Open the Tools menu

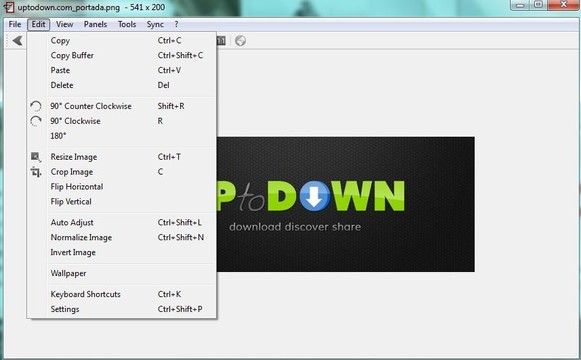[127, 24]
